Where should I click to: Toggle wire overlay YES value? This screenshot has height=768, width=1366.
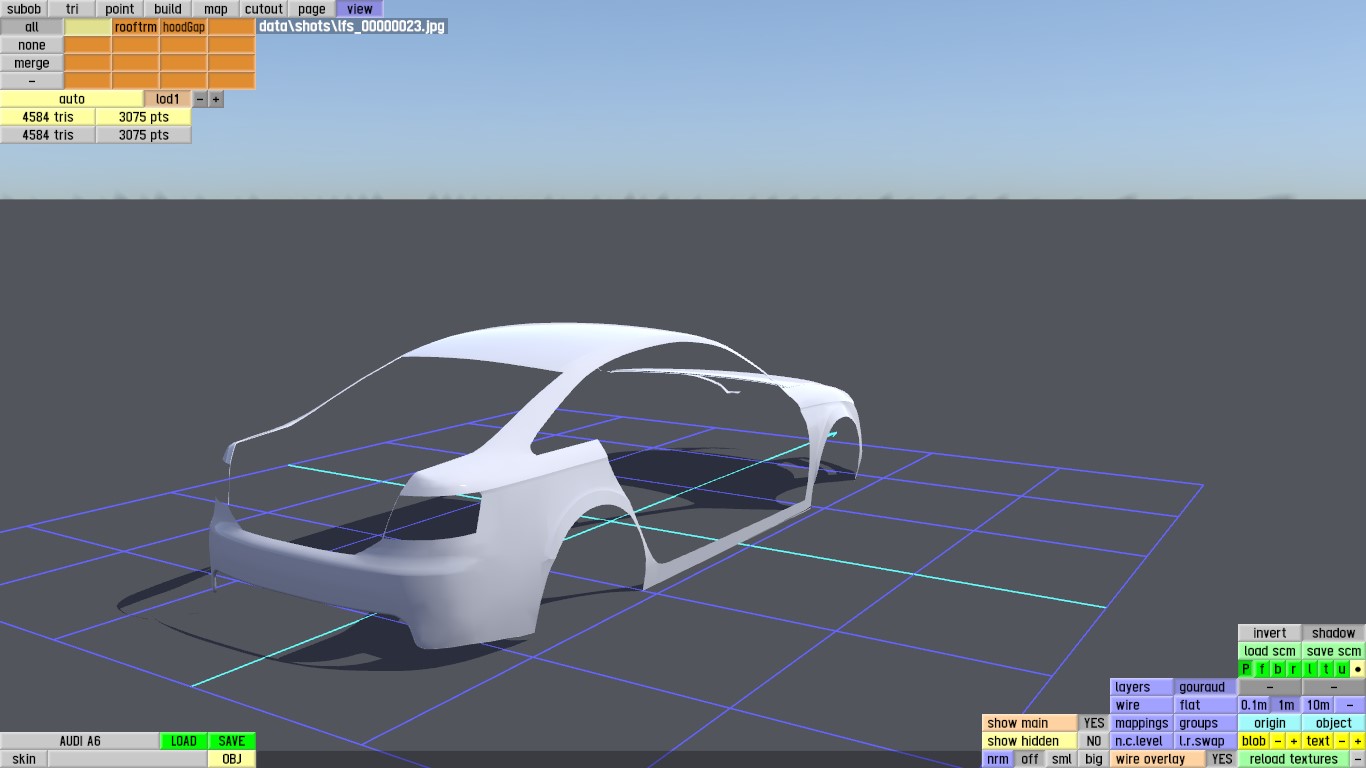pyautogui.click(x=1222, y=759)
